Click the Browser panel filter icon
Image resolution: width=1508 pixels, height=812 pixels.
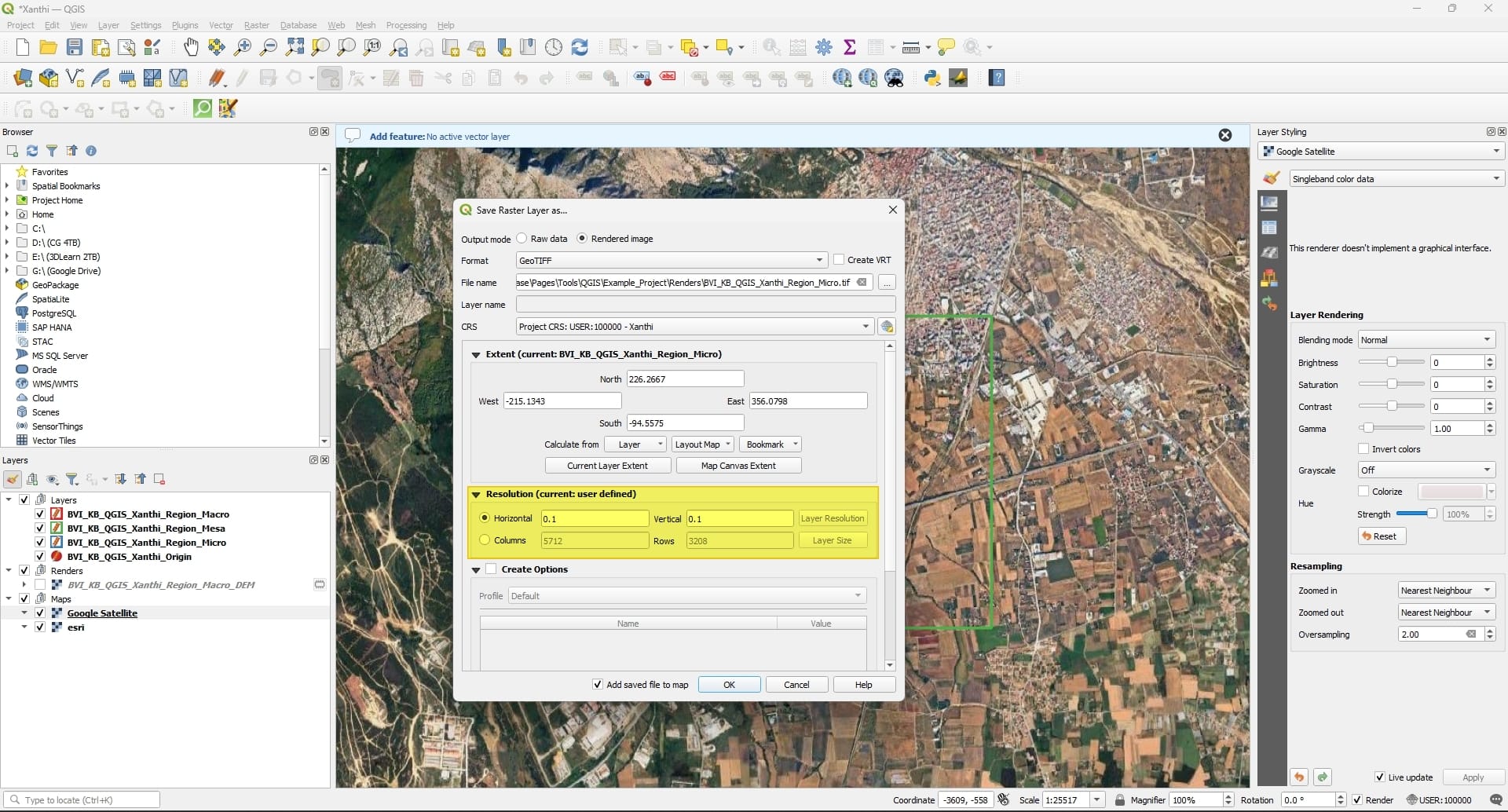pyautogui.click(x=52, y=151)
